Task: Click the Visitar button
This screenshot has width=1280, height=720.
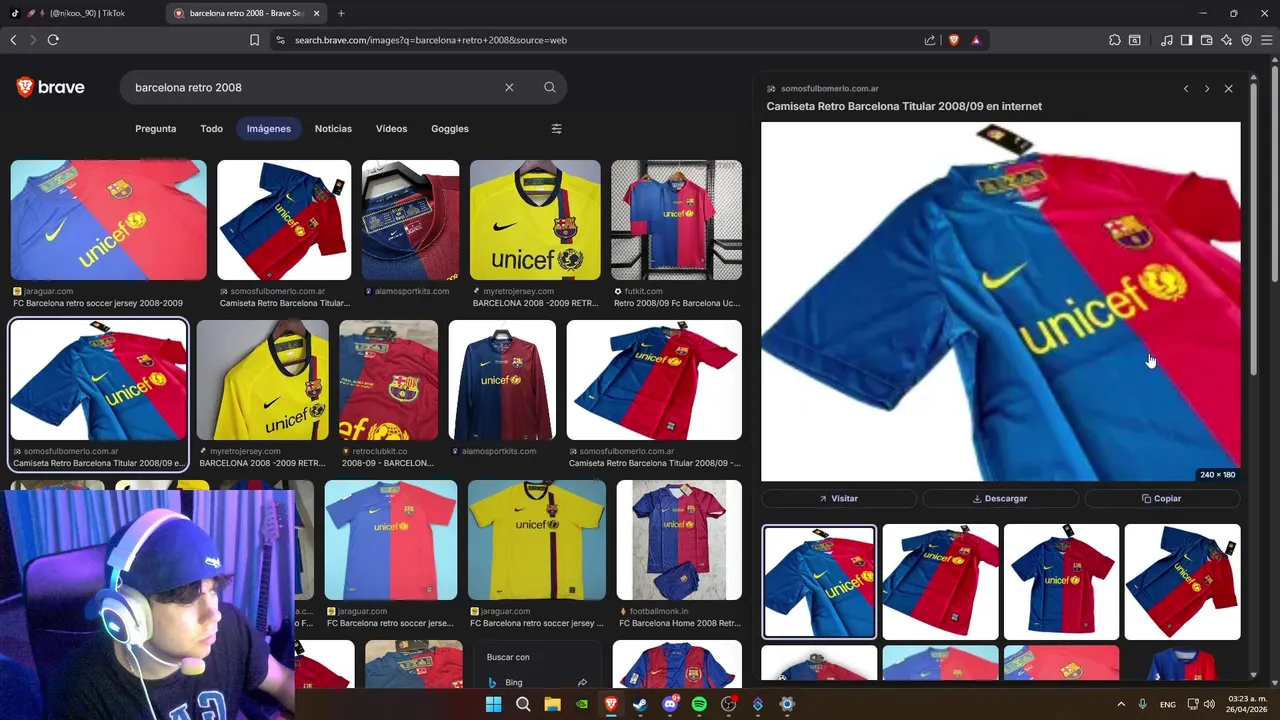Action: pyautogui.click(x=838, y=498)
